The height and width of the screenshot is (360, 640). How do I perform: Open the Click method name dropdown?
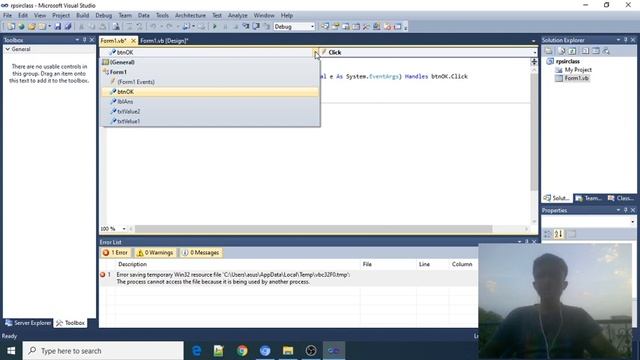coord(535,52)
